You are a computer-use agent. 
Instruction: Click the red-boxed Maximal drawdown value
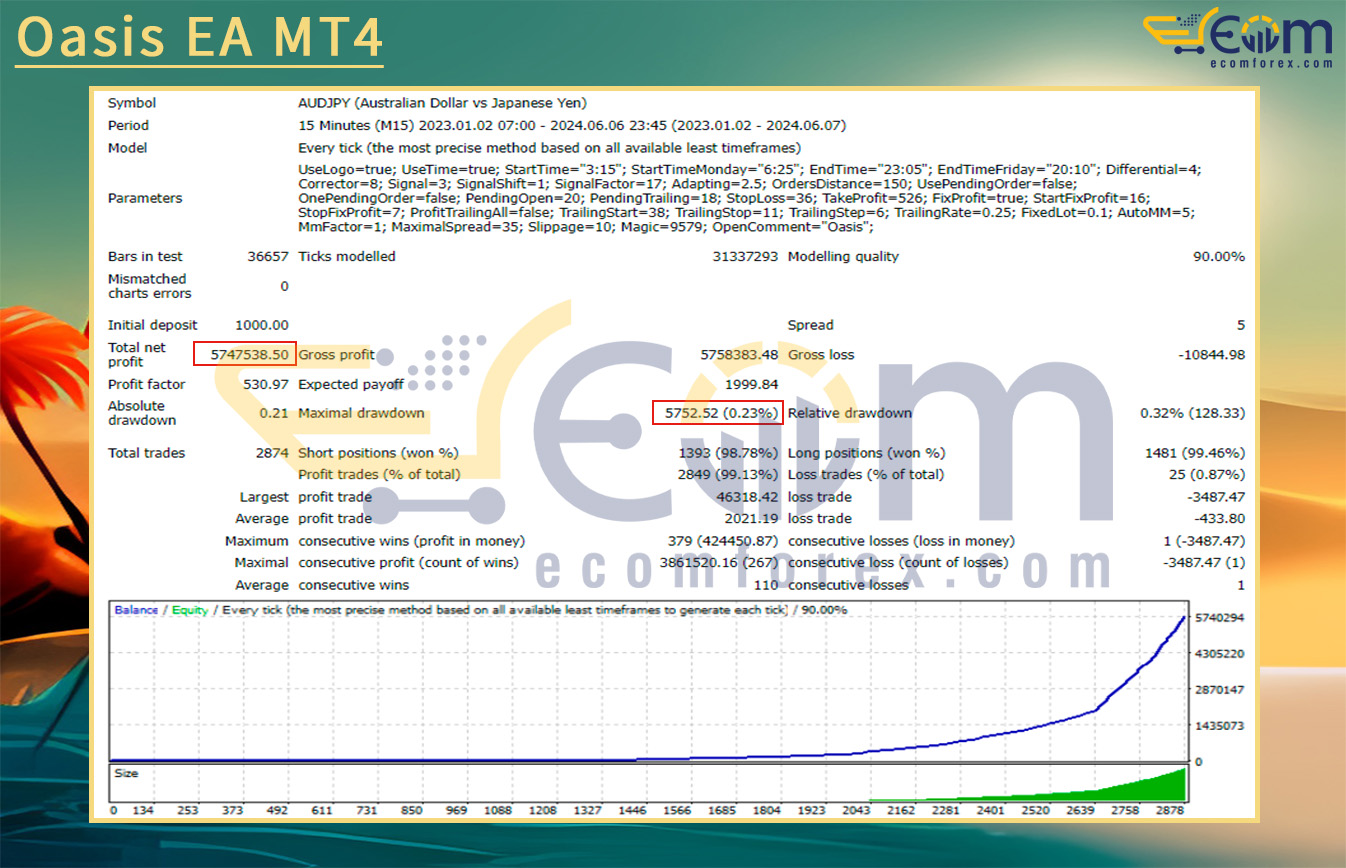(x=716, y=413)
